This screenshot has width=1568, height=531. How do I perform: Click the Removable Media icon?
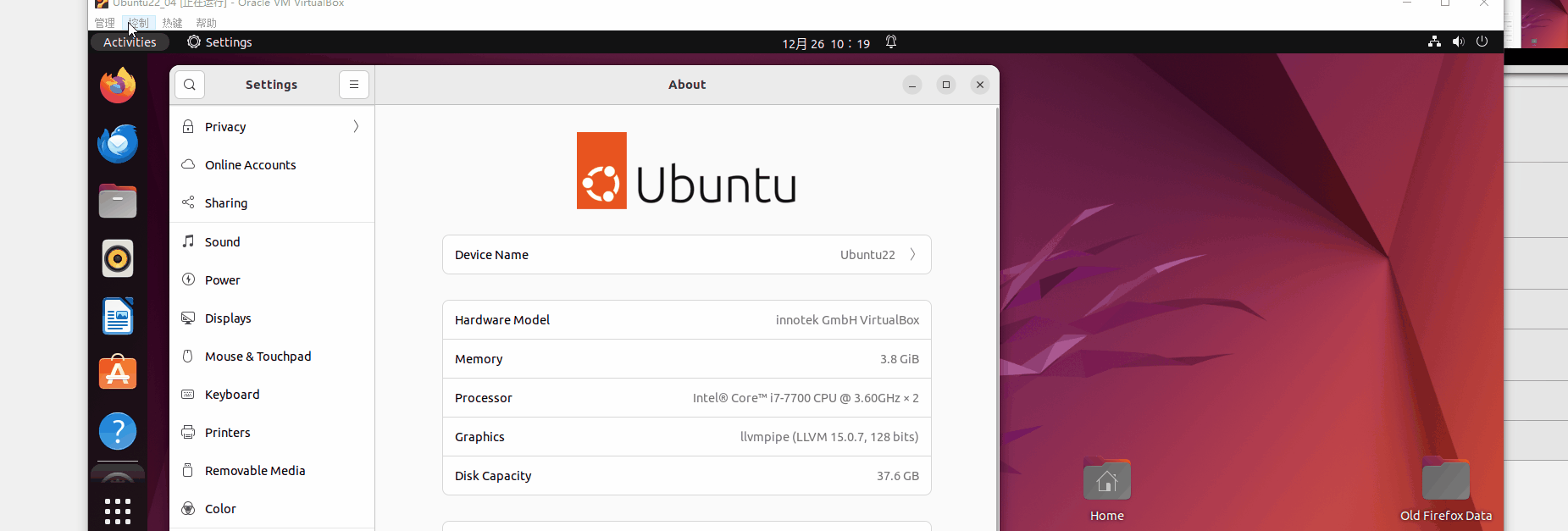[x=188, y=470]
